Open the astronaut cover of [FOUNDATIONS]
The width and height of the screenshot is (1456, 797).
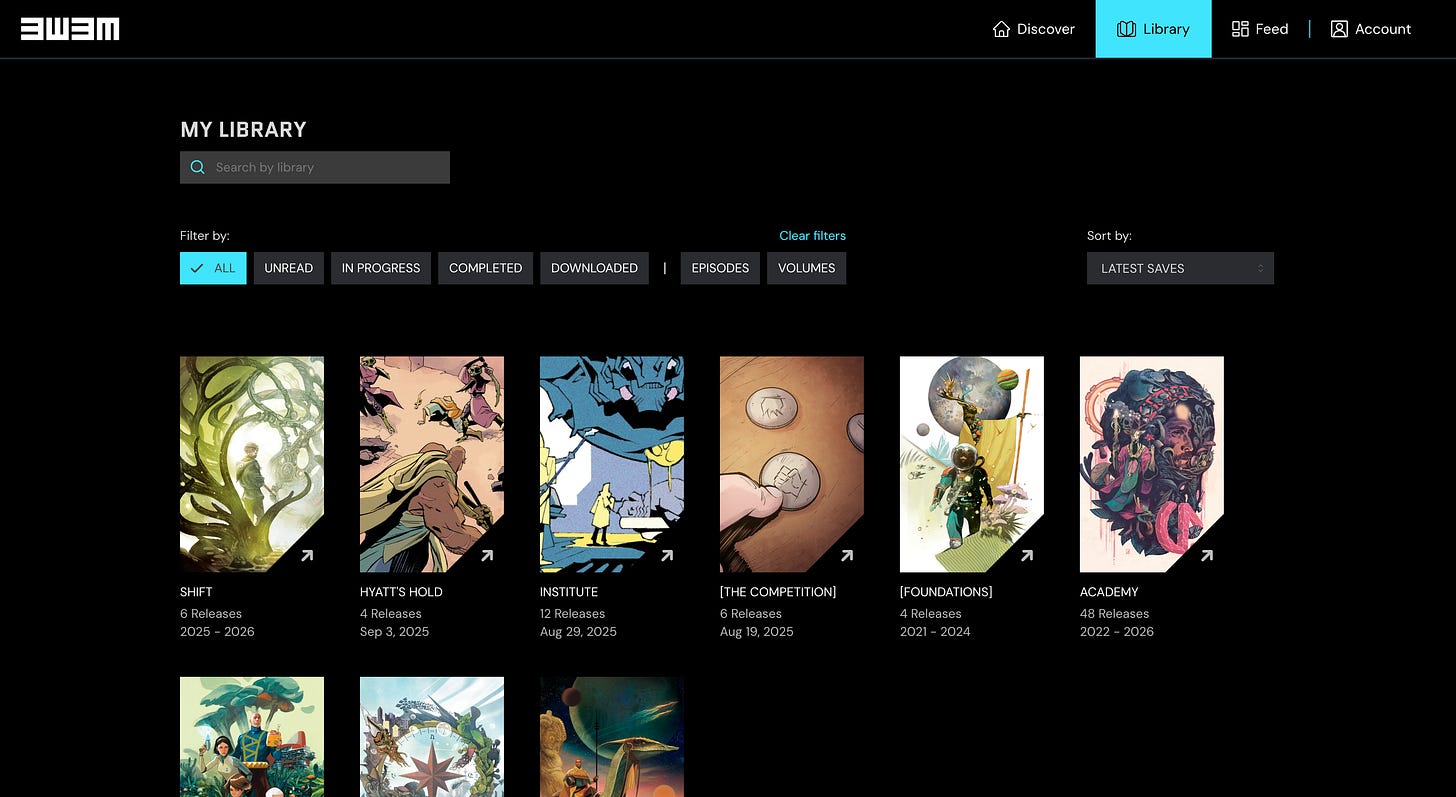[972, 464]
